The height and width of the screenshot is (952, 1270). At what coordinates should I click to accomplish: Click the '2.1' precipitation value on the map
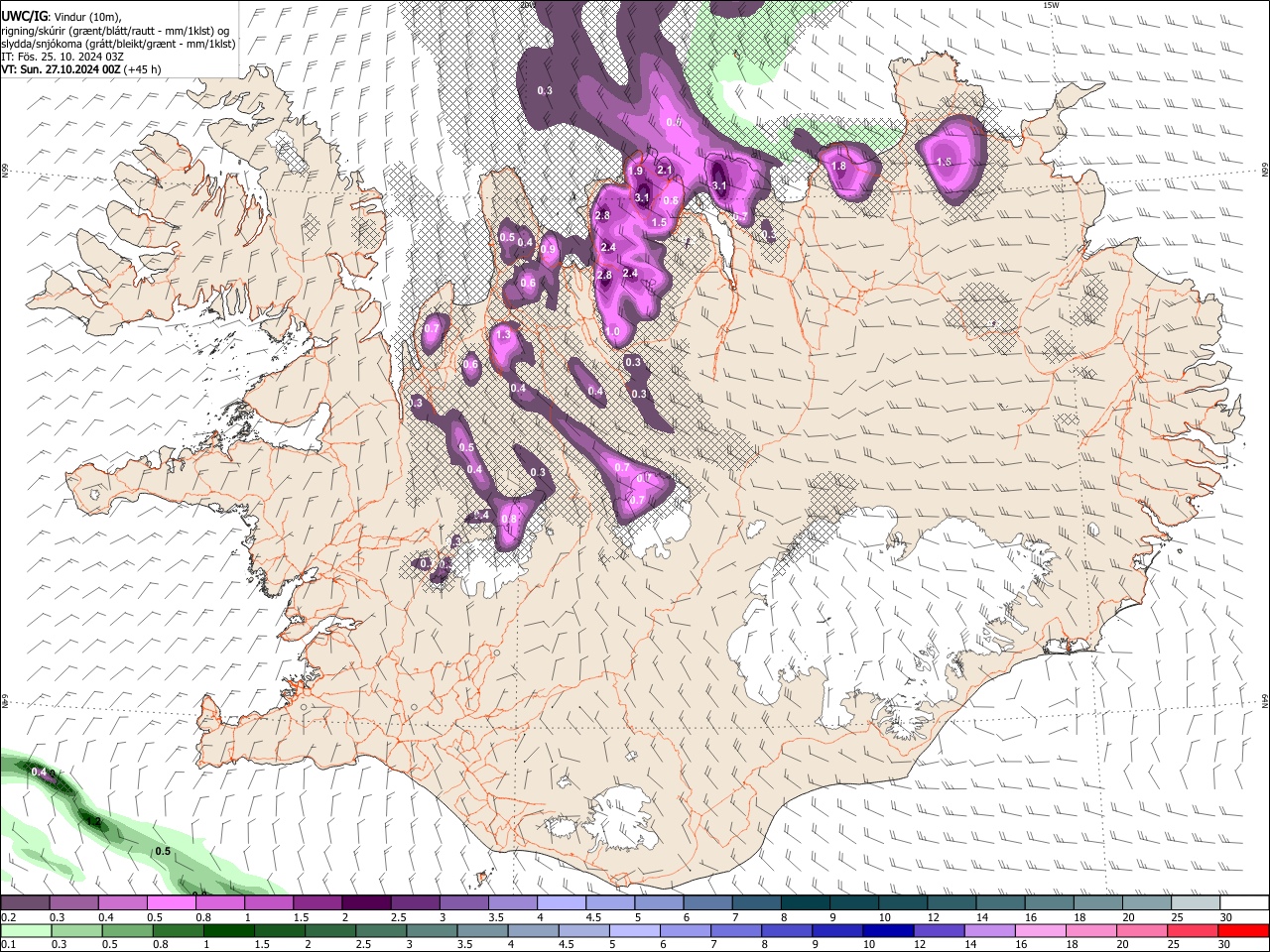[665, 171]
